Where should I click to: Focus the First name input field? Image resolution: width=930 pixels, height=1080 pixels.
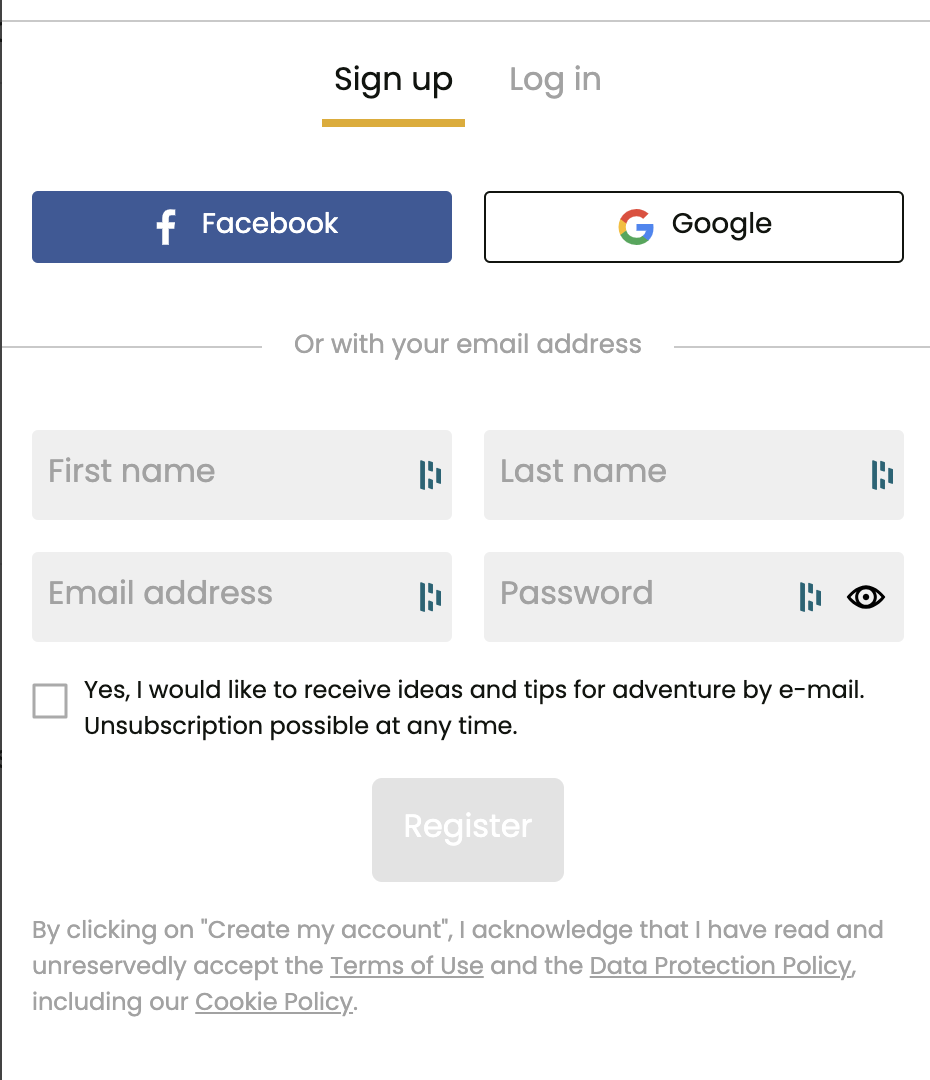click(242, 475)
